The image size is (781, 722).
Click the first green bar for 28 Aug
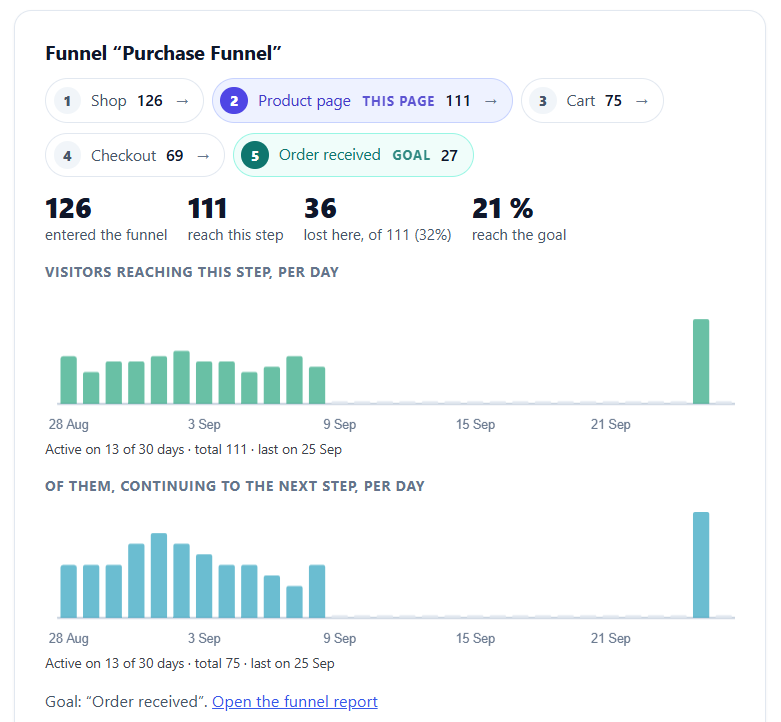[x=69, y=380]
